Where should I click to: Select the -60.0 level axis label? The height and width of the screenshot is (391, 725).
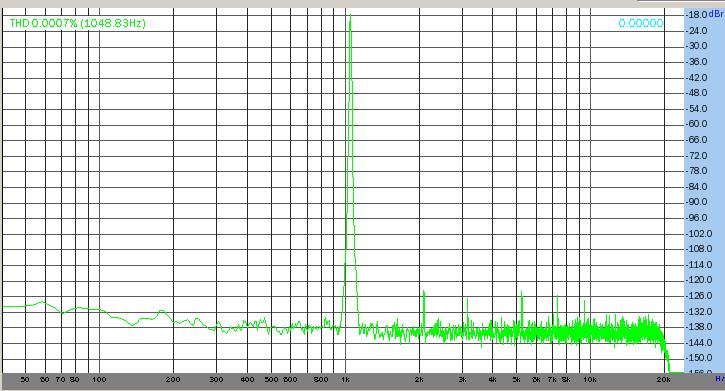coord(696,124)
